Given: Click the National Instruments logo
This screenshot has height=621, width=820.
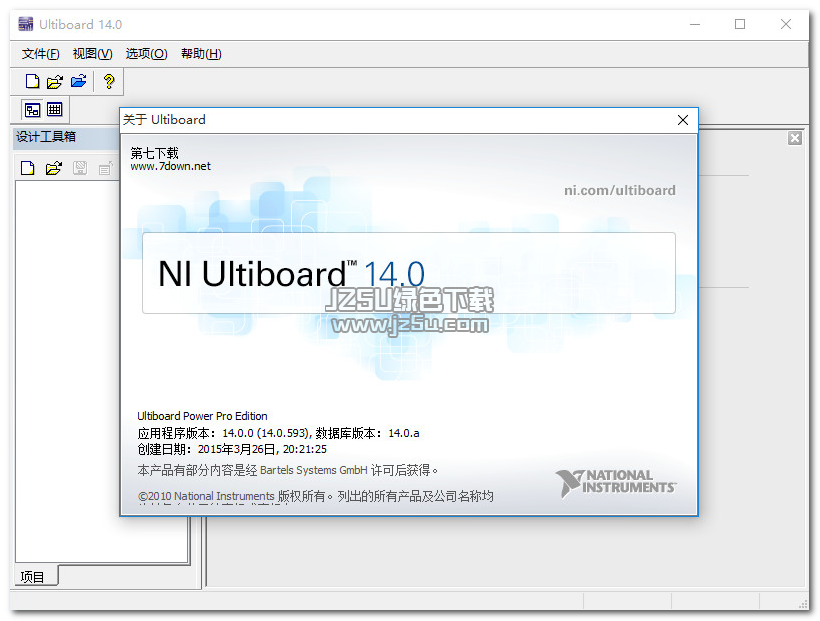Looking at the screenshot, I should pyautogui.click(x=616, y=483).
